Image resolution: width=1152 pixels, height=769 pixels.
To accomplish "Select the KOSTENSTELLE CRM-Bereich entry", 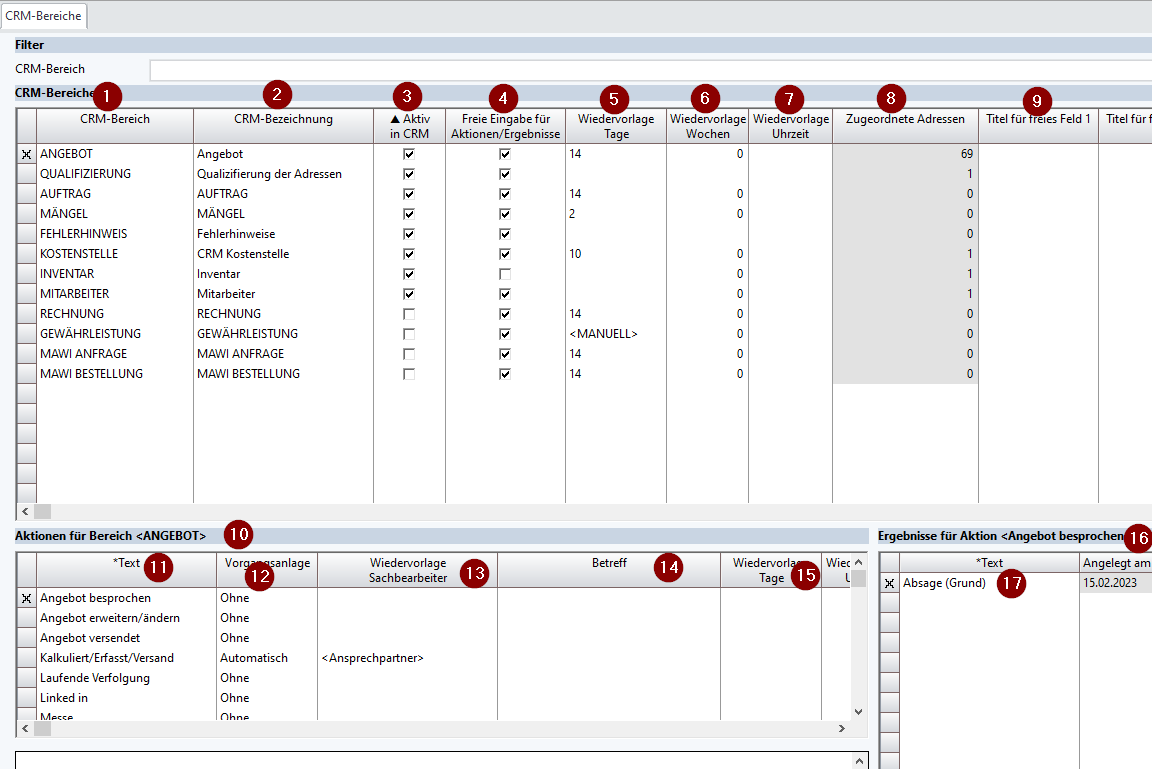I will (79, 254).
